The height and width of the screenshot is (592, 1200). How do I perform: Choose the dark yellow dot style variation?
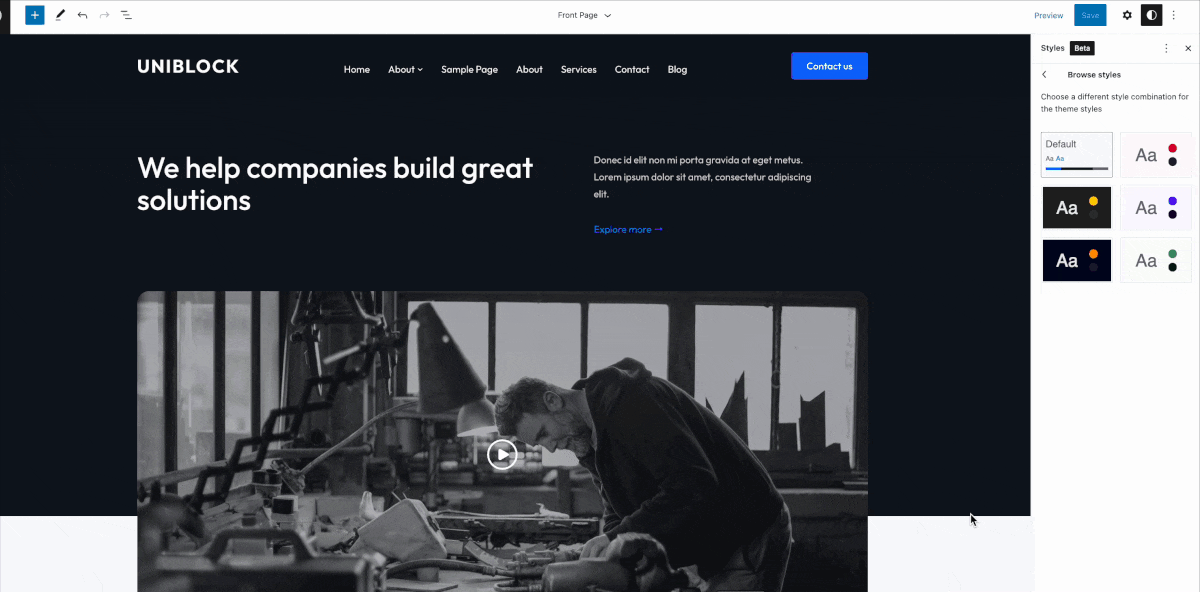(x=1077, y=208)
